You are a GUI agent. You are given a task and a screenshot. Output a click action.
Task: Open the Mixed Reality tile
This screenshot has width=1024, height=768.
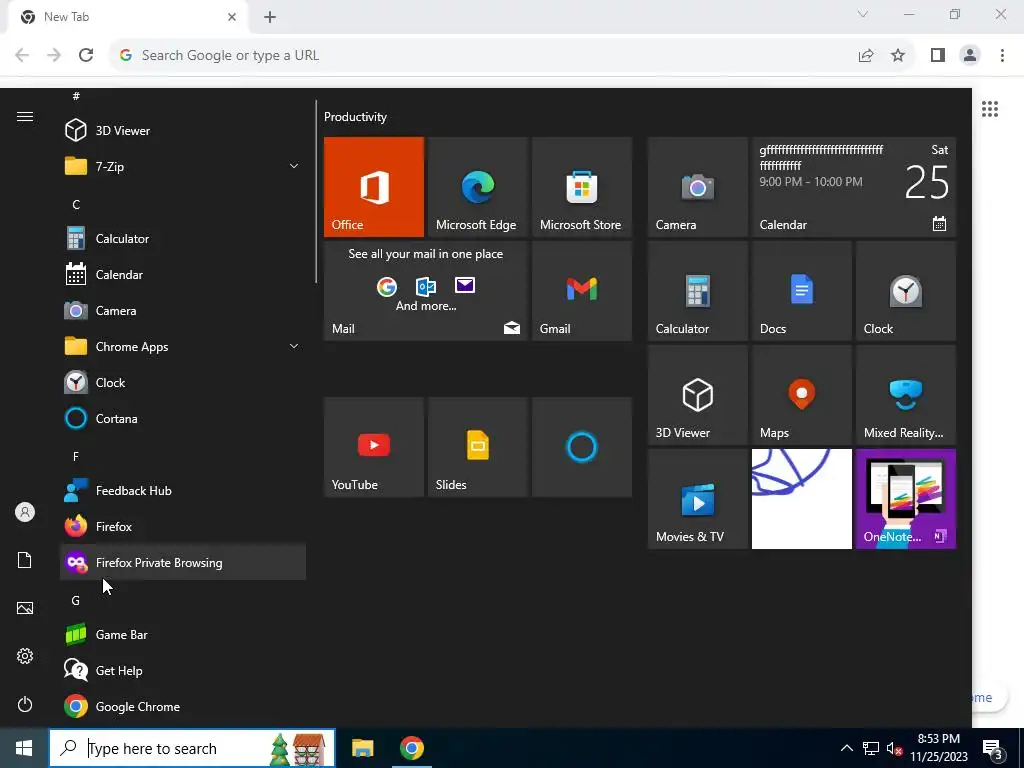click(906, 395)
